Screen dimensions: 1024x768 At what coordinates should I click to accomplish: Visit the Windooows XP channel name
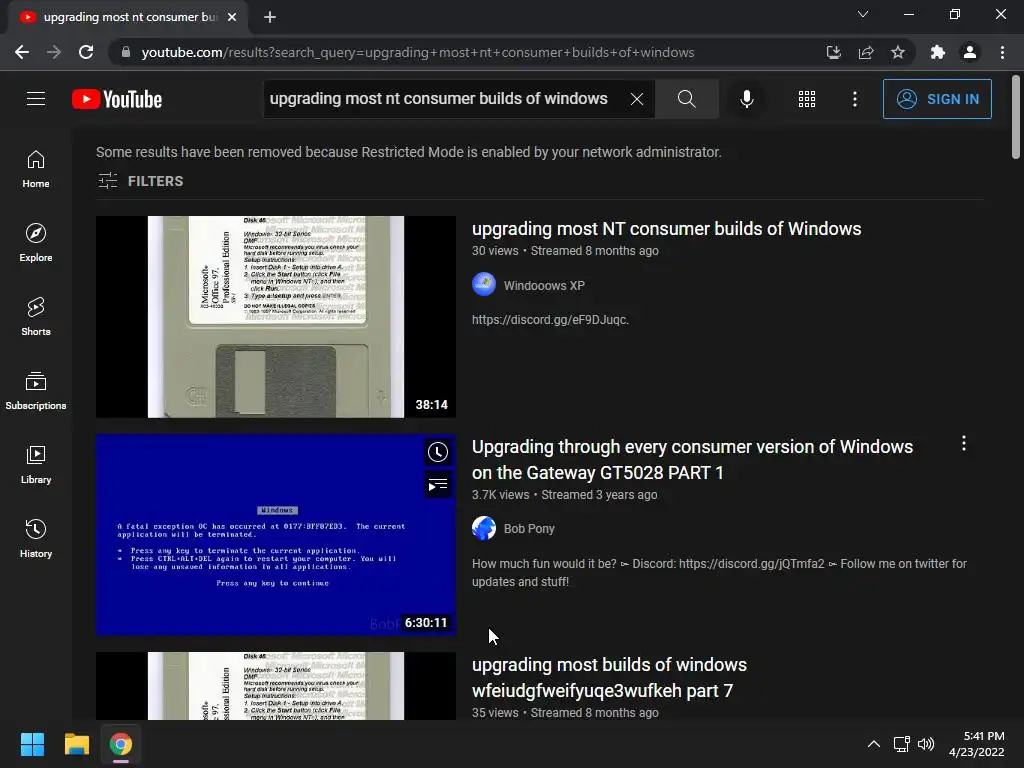tap(544, 285)
